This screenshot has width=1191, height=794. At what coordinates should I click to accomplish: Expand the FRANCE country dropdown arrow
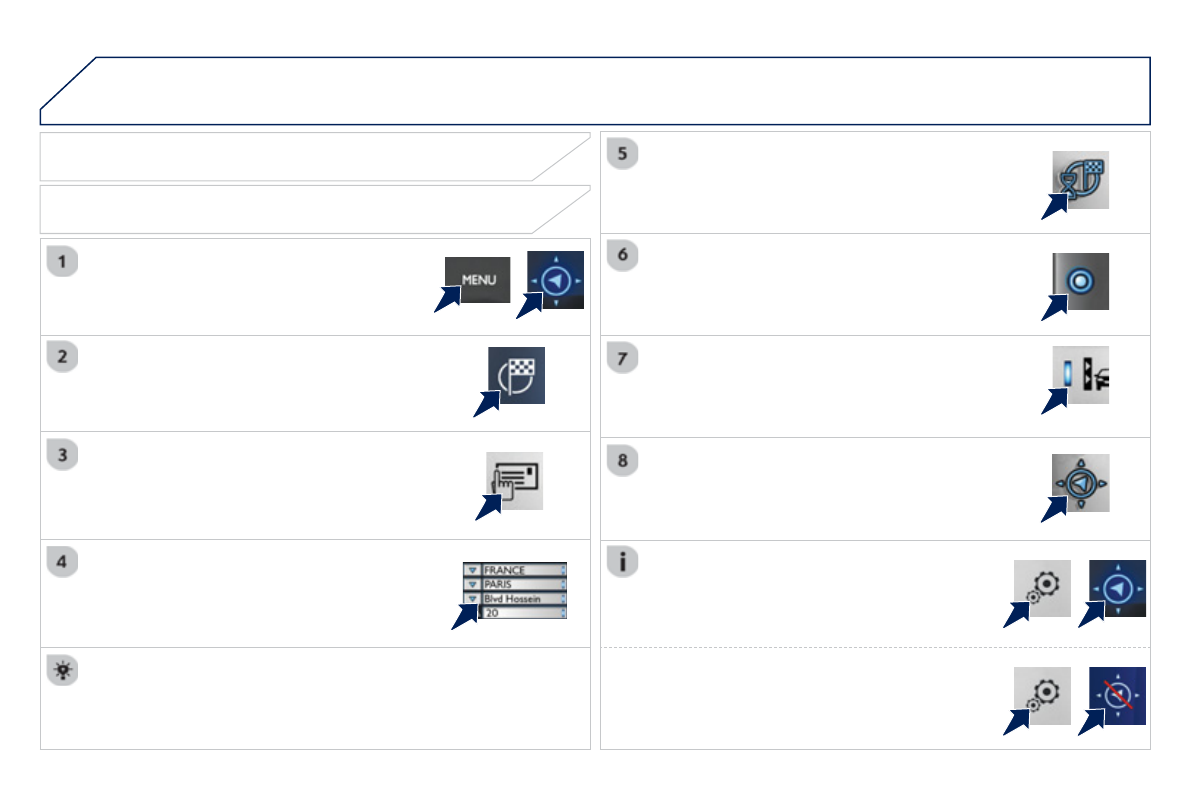[472, 570]
